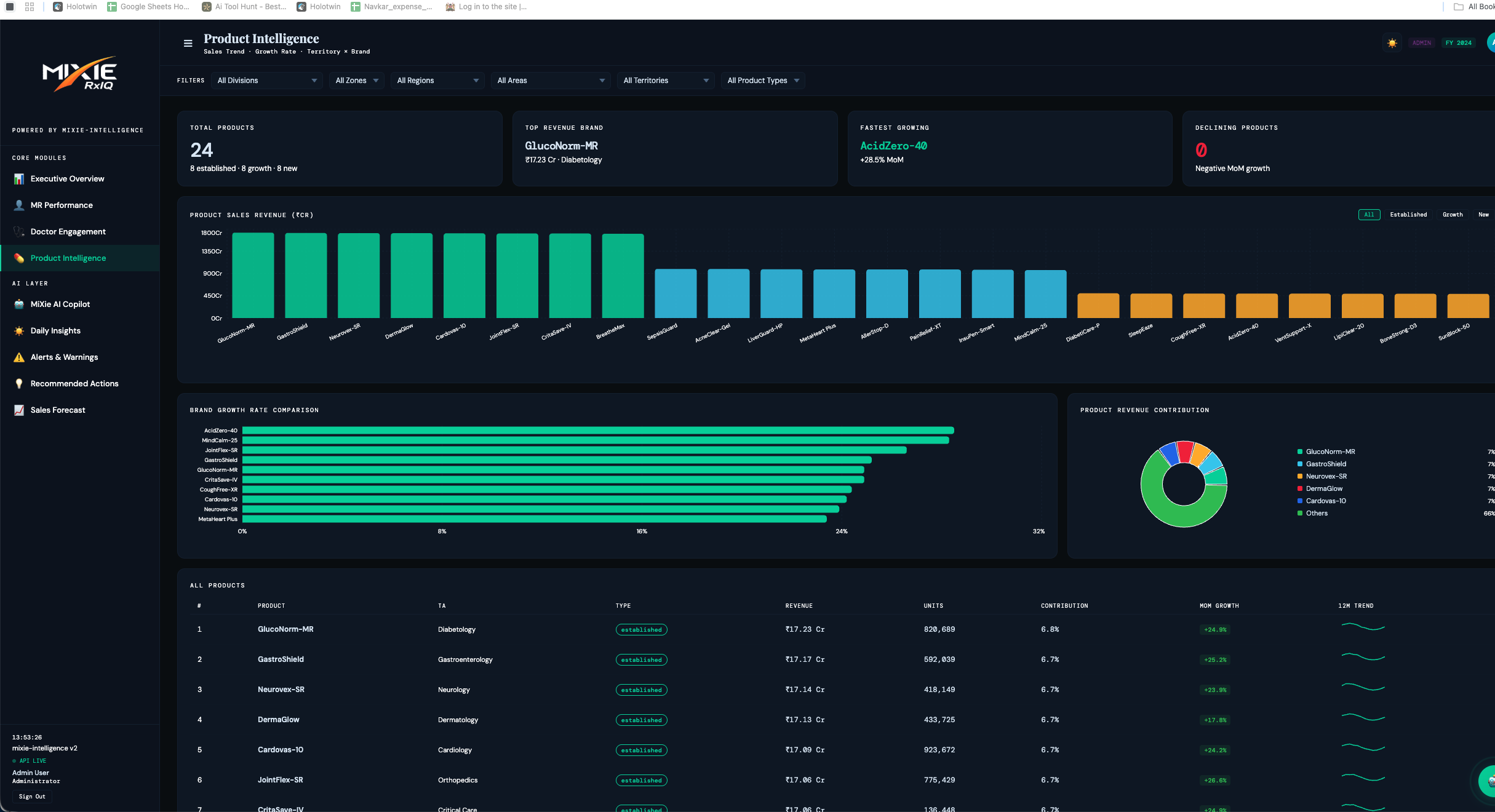Screen dimensions: 1495x812
Task: Open Daily Insights
Action: coord(55,330)
